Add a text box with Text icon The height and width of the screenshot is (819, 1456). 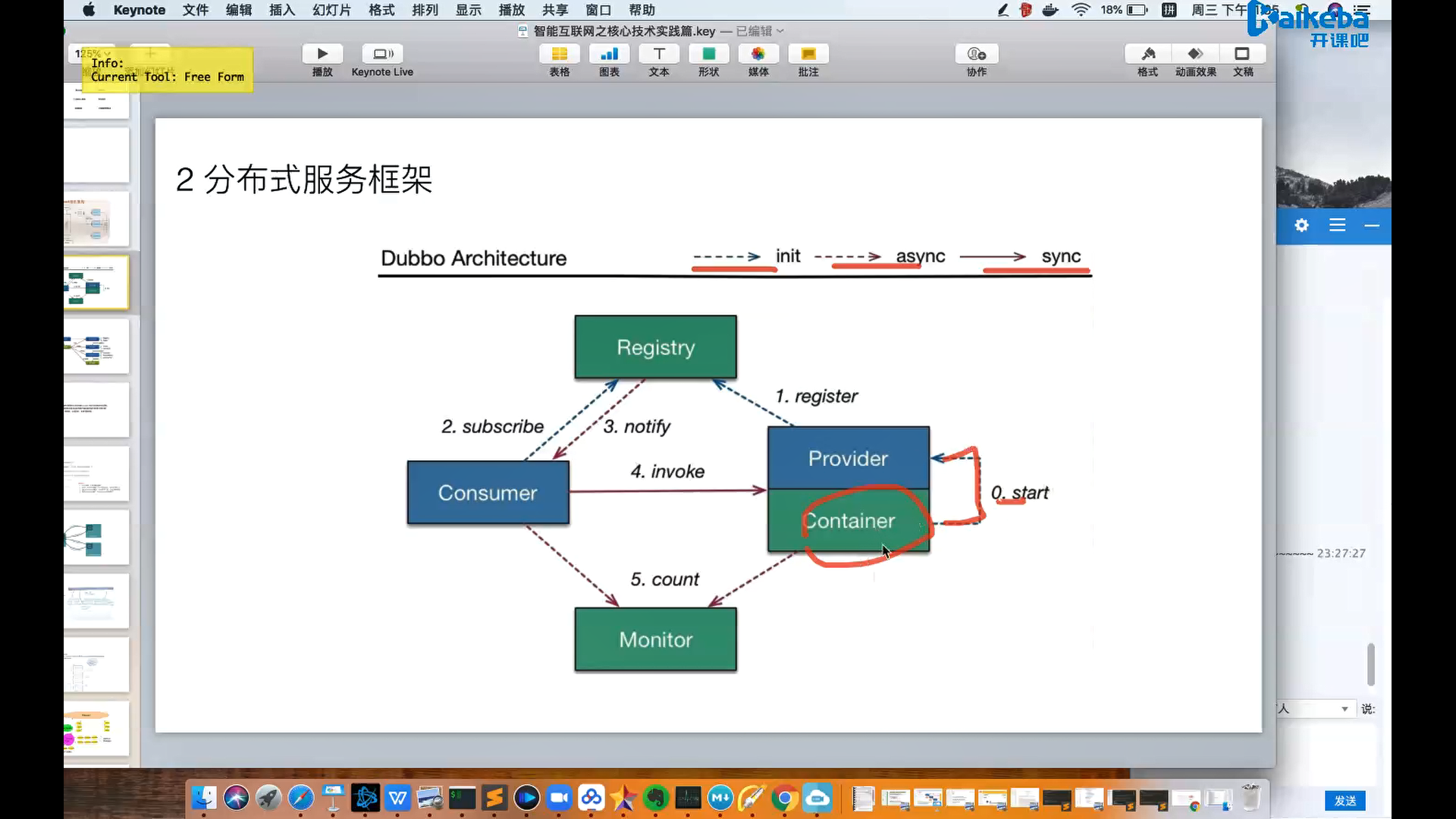pos(659,54)
